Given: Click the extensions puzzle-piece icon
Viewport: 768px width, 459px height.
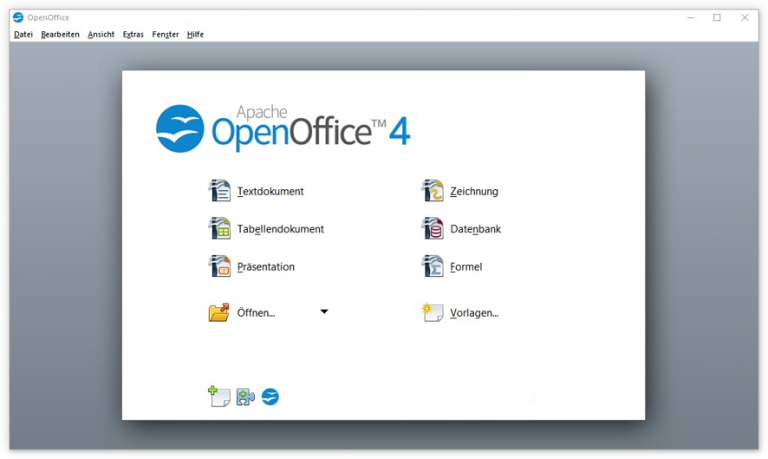Looking at the screenshot, I should pos(245,397).
